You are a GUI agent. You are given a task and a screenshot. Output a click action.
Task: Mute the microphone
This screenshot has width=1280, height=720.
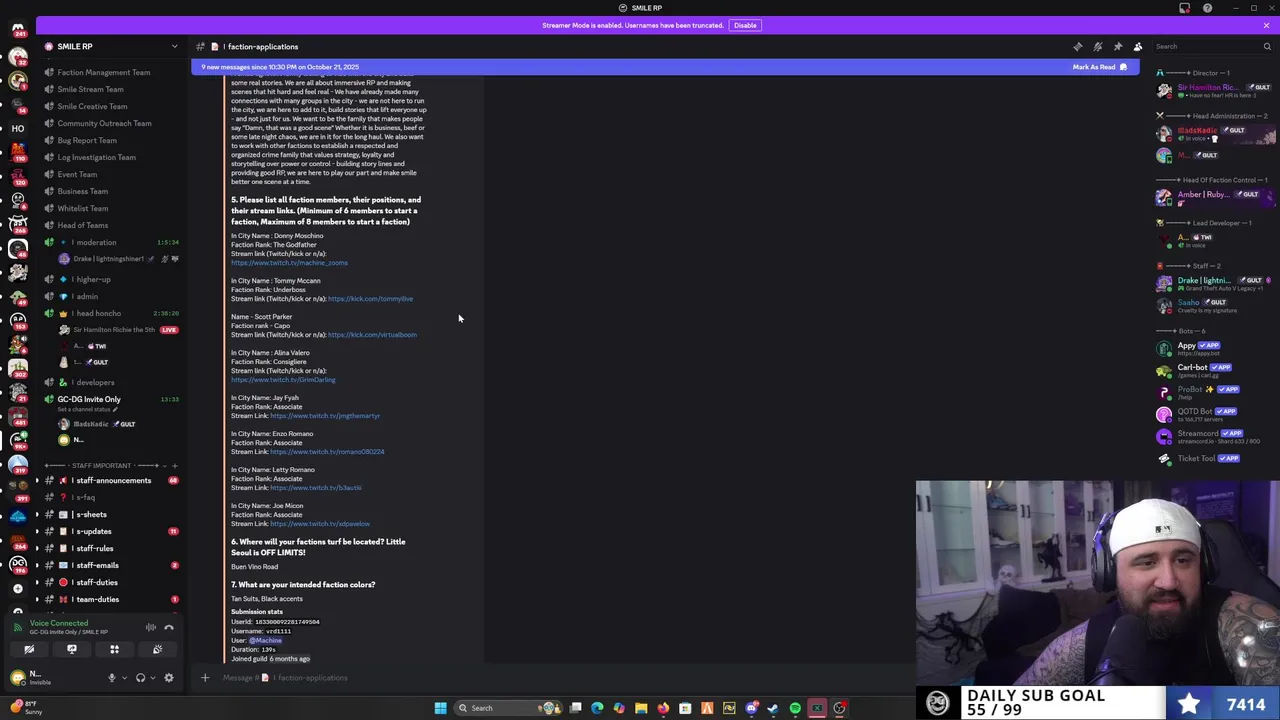(112, 678)
